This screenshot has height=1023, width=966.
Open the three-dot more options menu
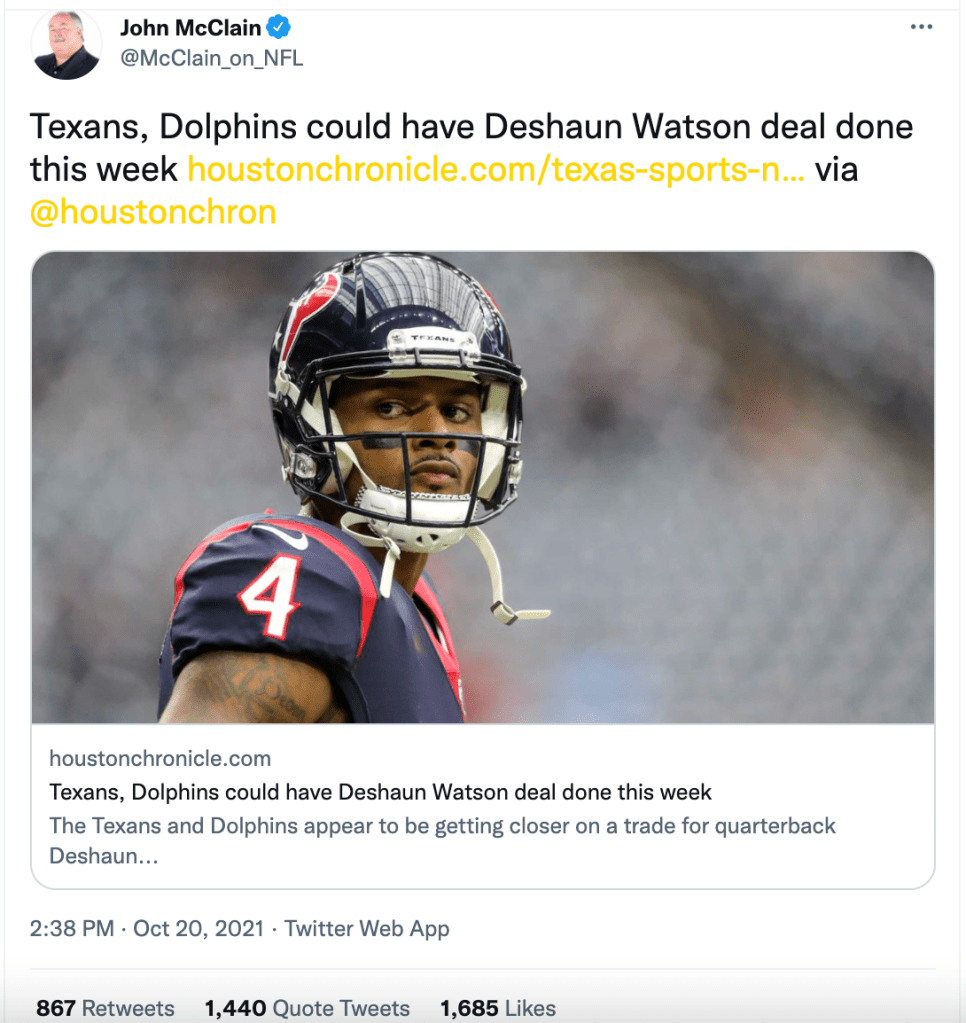coord(921,27)
